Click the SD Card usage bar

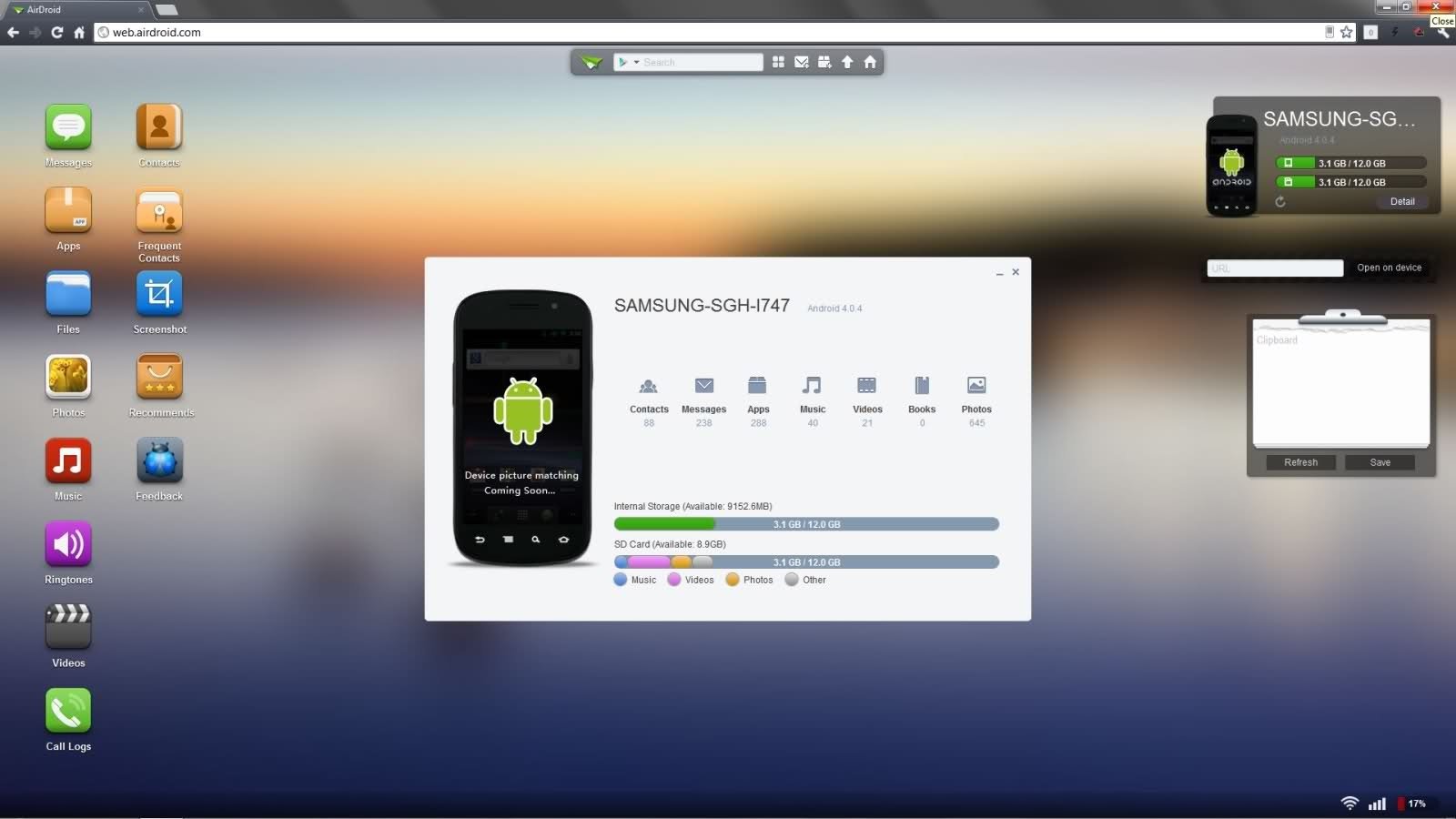[x=806, y=562]
